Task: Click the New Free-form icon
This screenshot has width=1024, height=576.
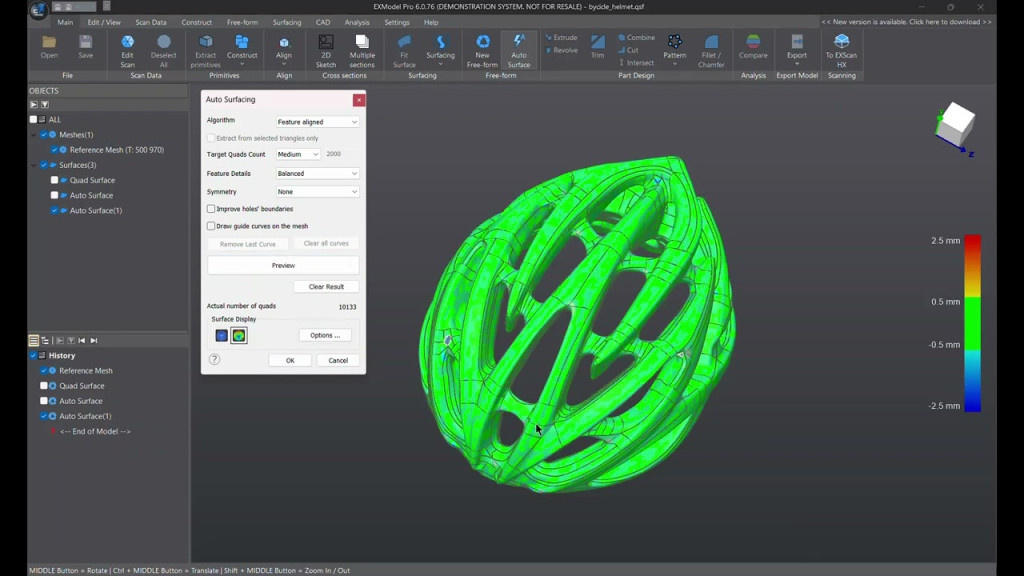Action: pos(483,43)
